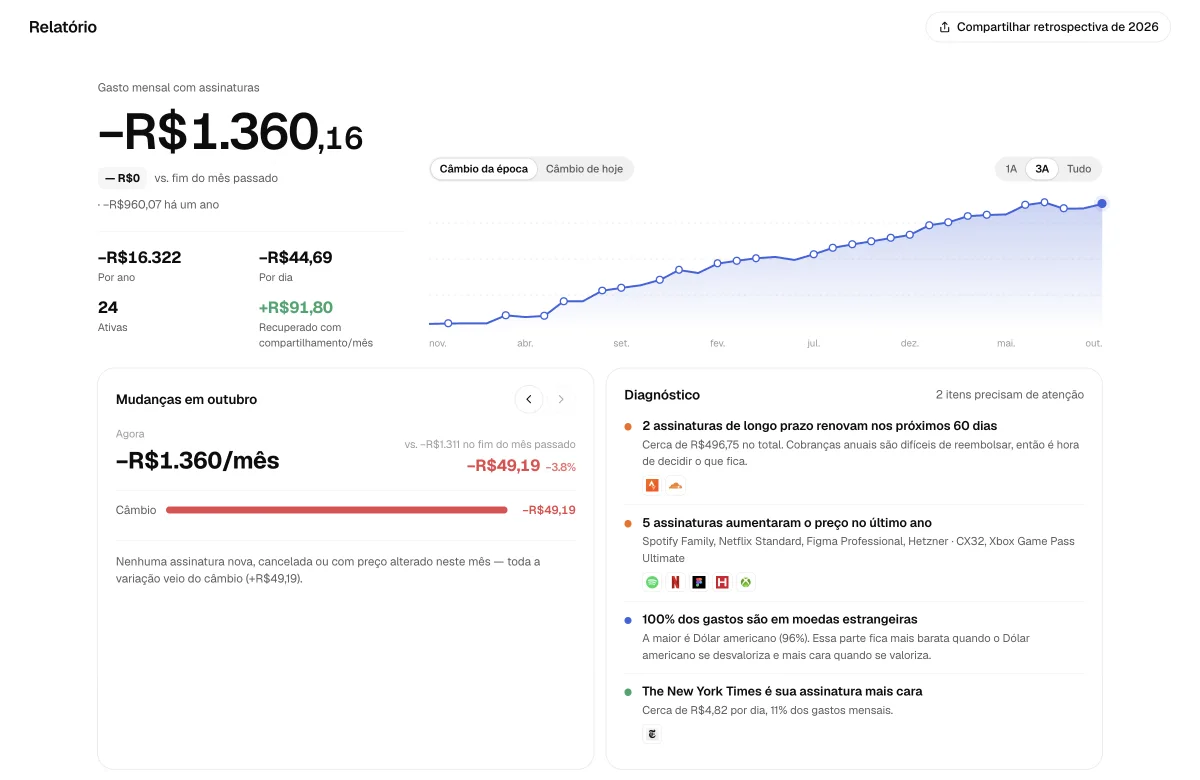Open '5 assinaturas aumentaram o preço' item

click(854, 553)
